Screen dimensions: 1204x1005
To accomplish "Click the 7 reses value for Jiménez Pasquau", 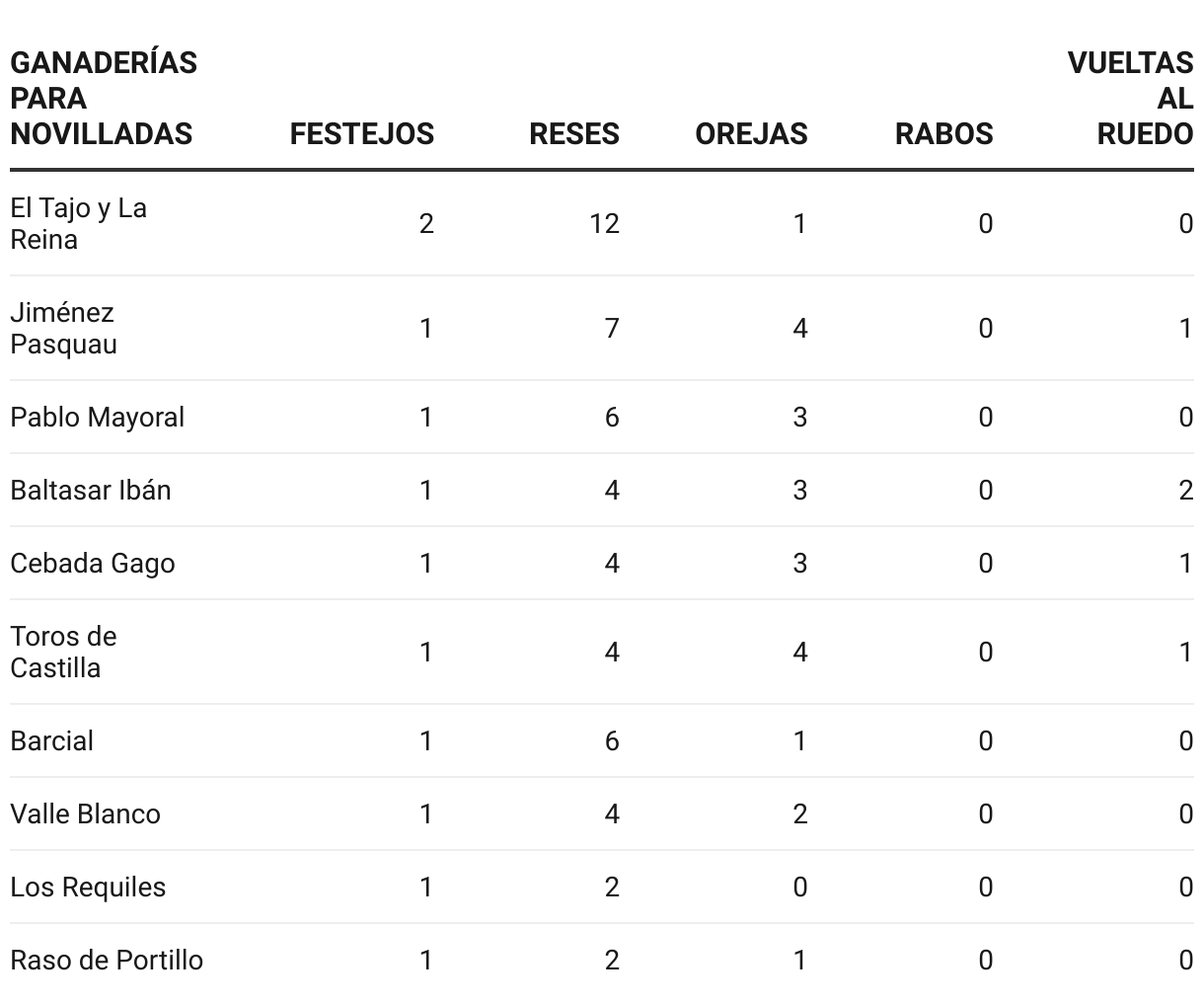I will [x=612, y=329].
